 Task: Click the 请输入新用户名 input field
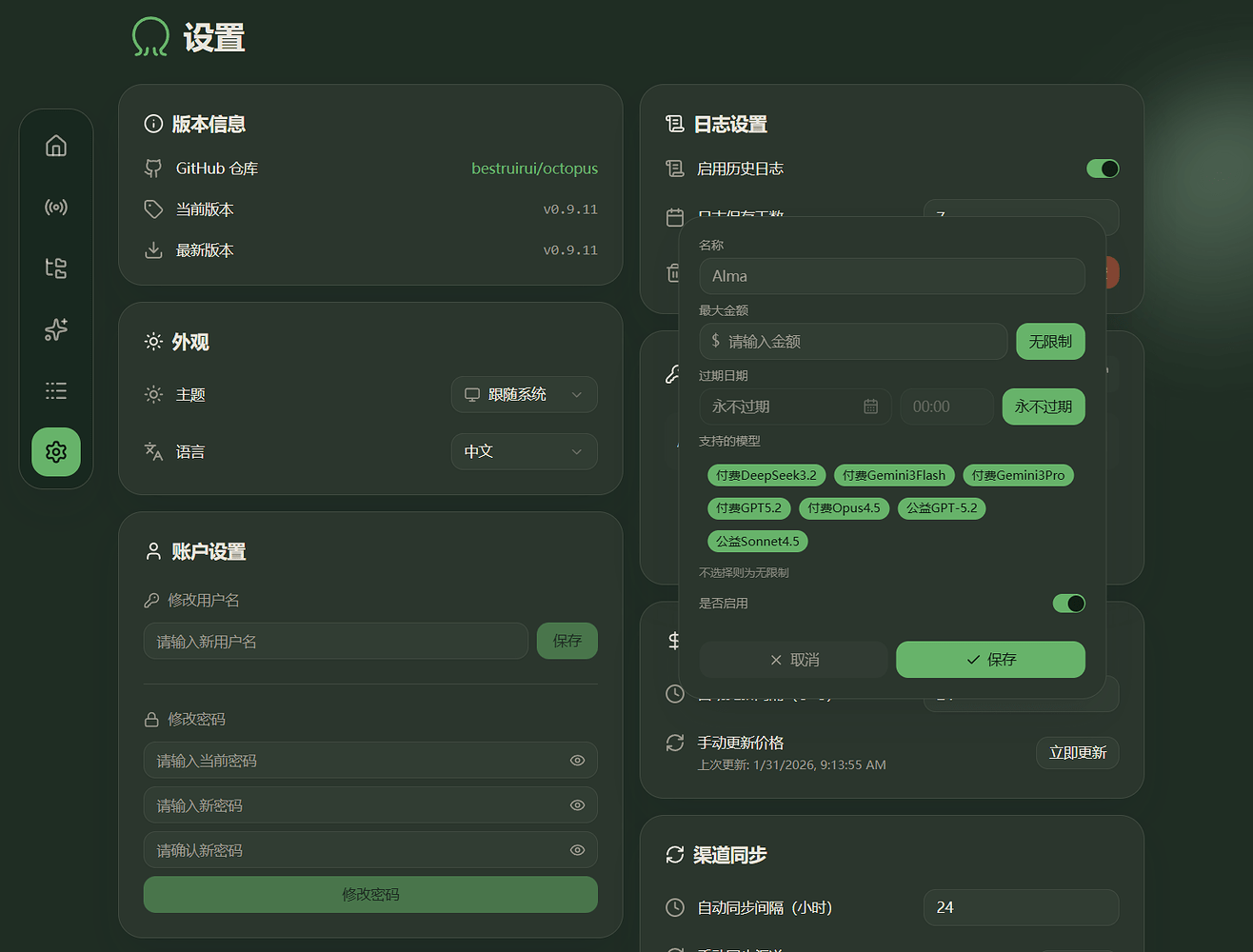336,641
